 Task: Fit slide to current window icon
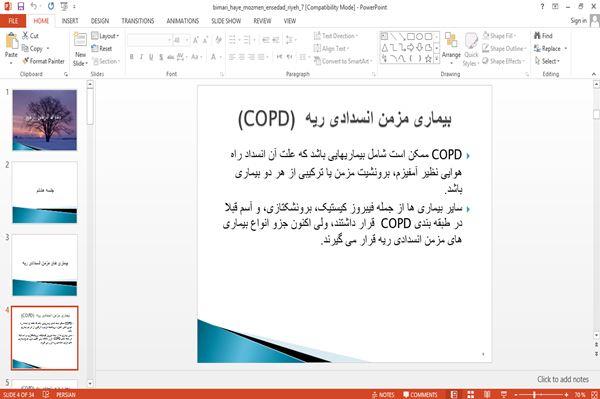click(x=594, y=394)
